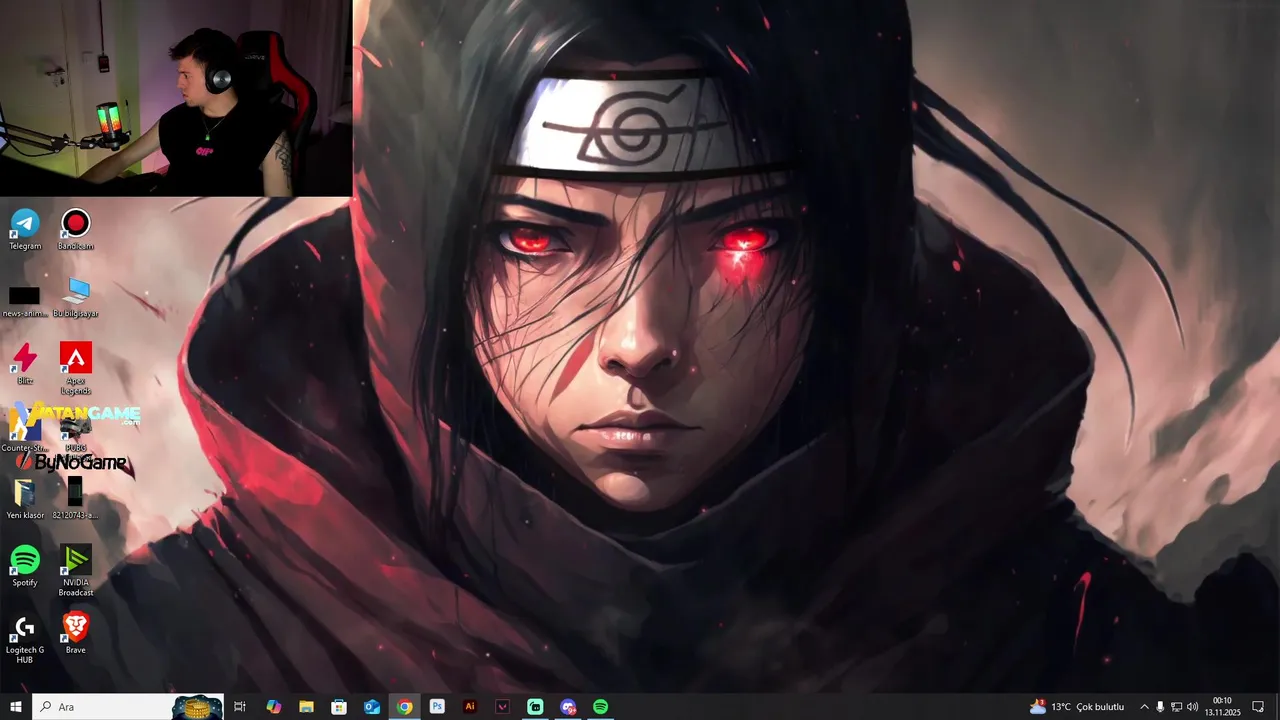Open Microsoft Store from the taskbar

[x=339, y=707]
